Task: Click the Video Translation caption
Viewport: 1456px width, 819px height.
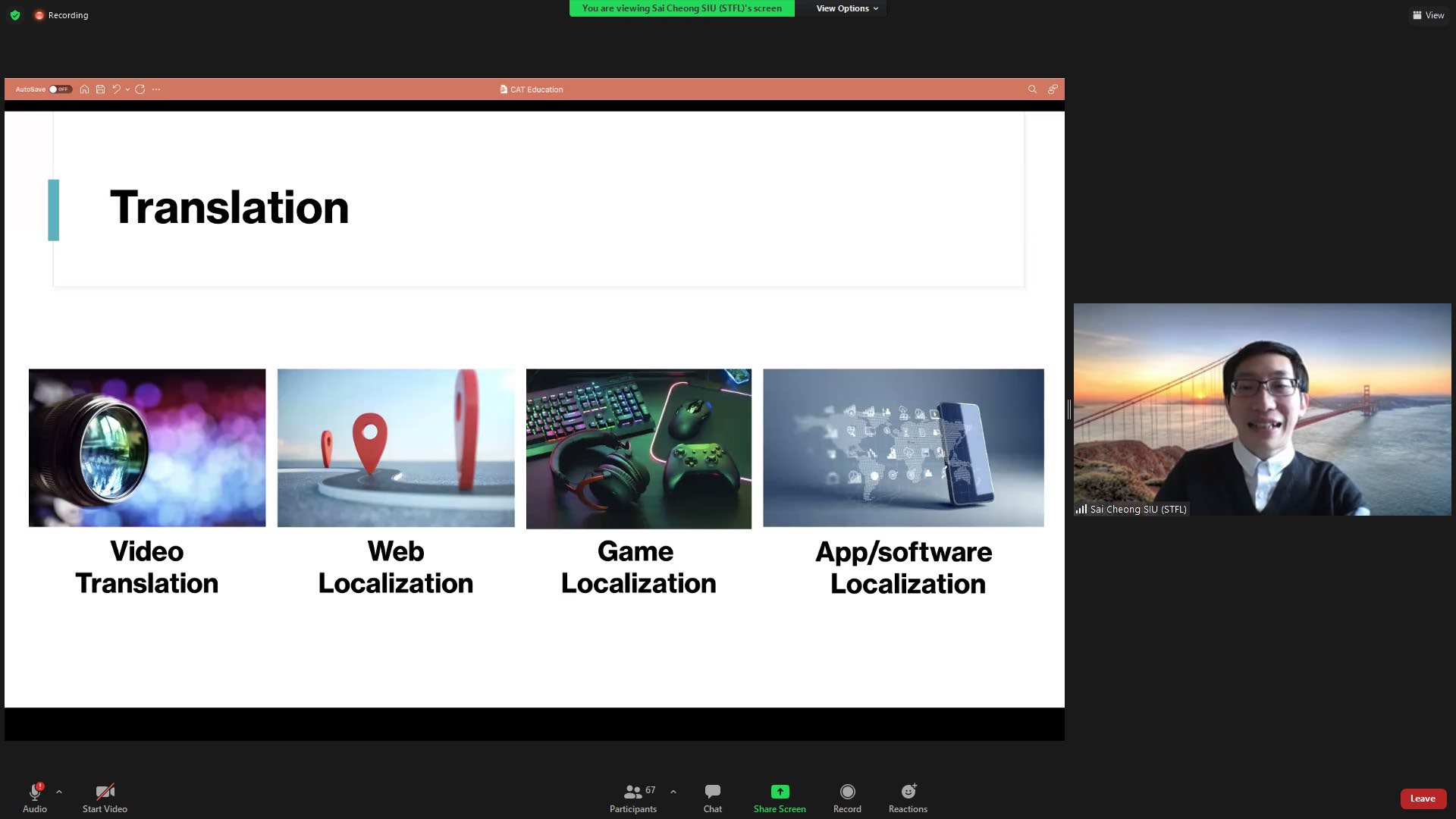Action: click(147, 567)
